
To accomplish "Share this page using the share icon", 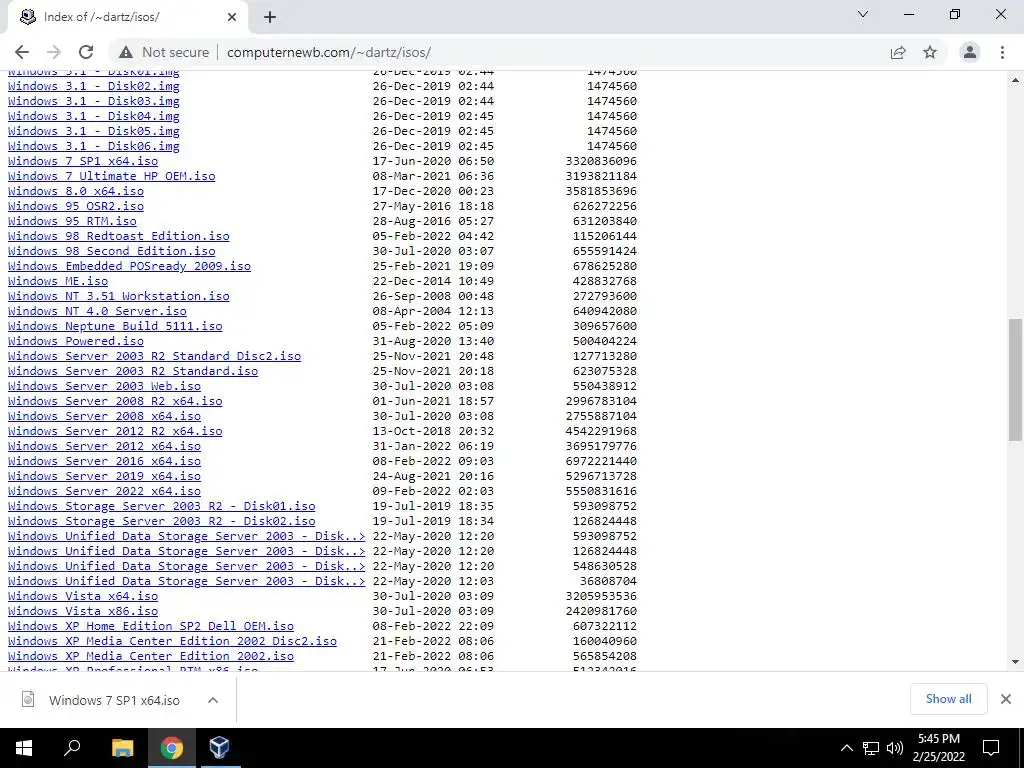I will click(898, 52).
